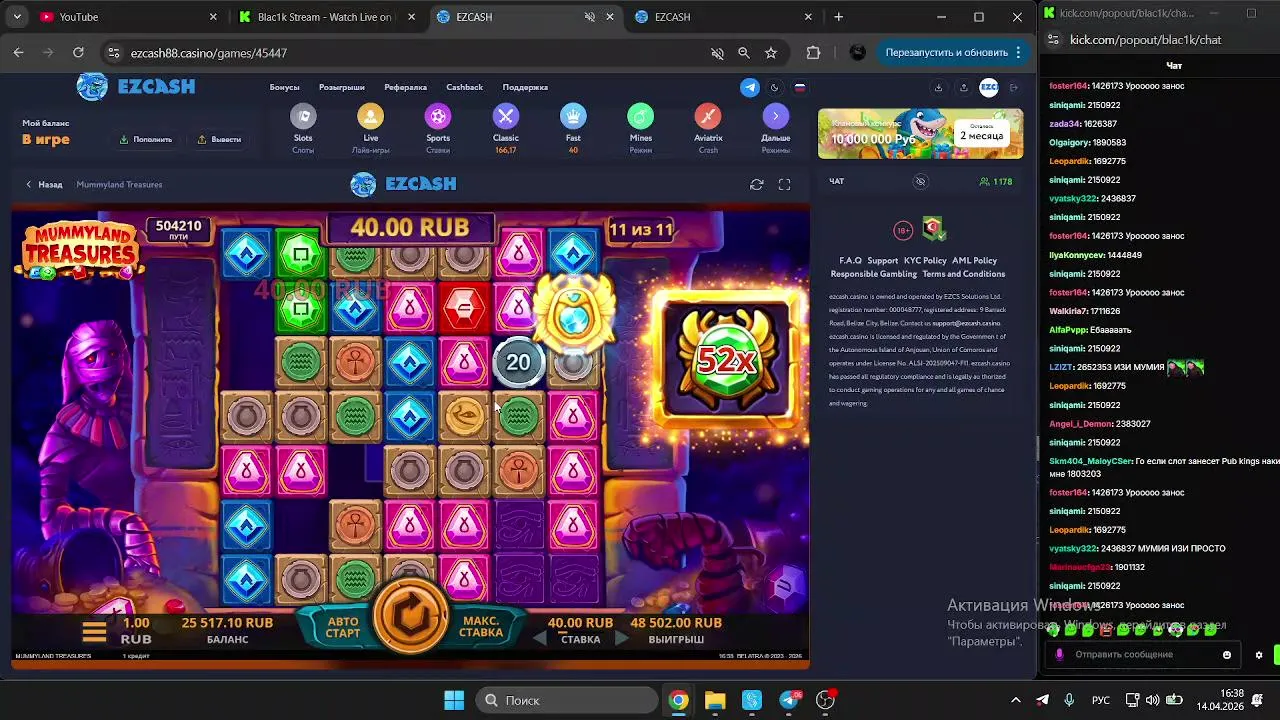Image resolution: width=1280 pixels, height=720 pixels.
Task: Click the АВТО СТАРТ button
Action: (x=343, y=627)
